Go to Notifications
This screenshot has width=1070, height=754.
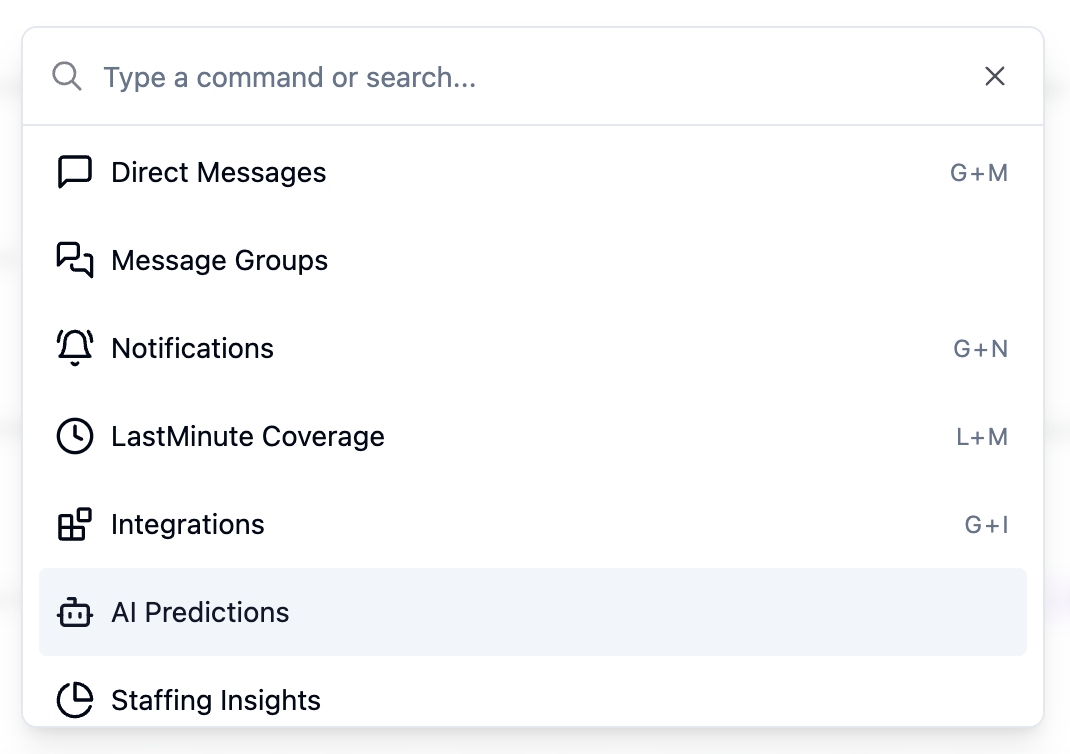point(533,348)
